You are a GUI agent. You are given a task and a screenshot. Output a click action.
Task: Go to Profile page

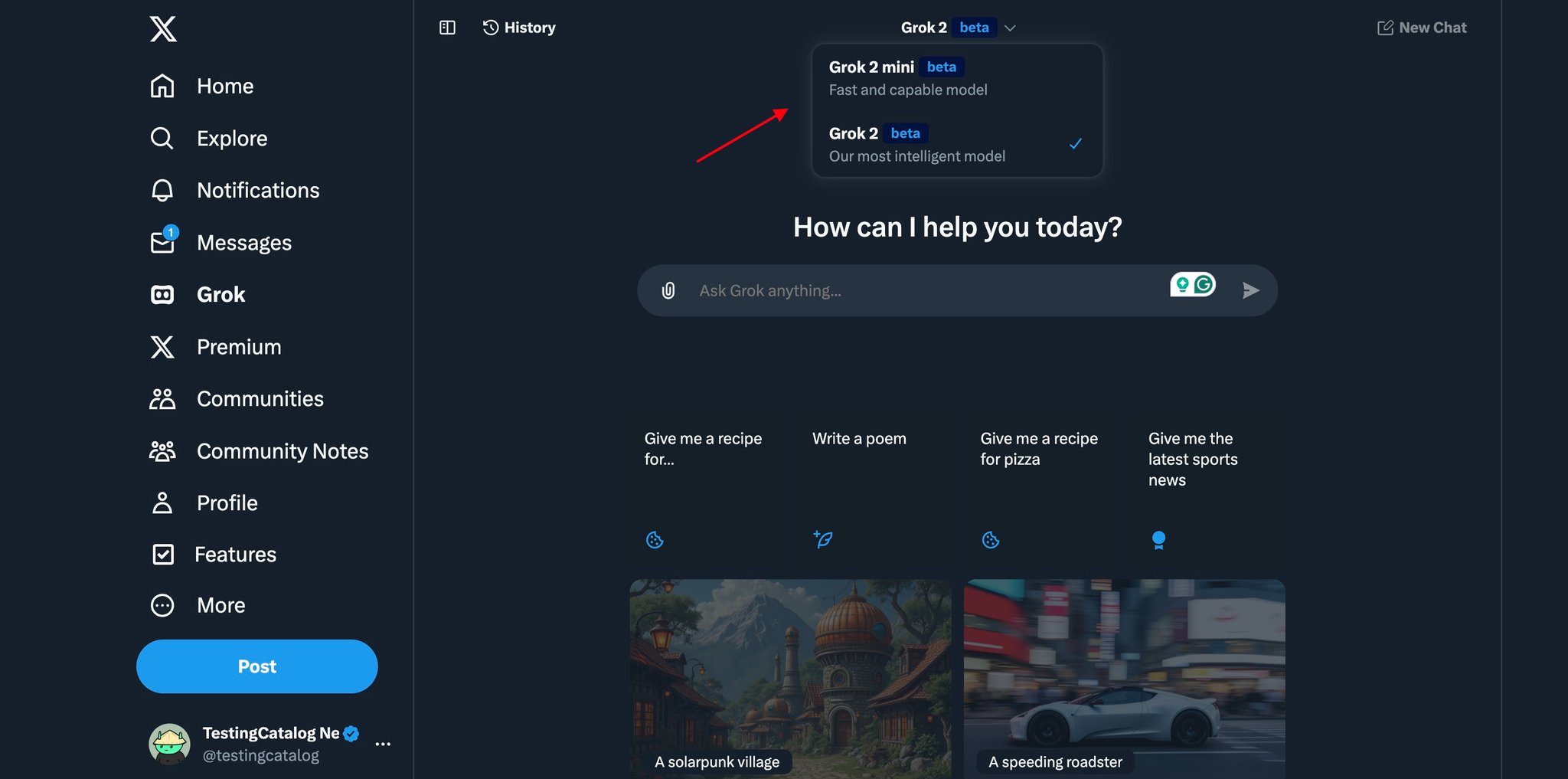click(204, 503)
